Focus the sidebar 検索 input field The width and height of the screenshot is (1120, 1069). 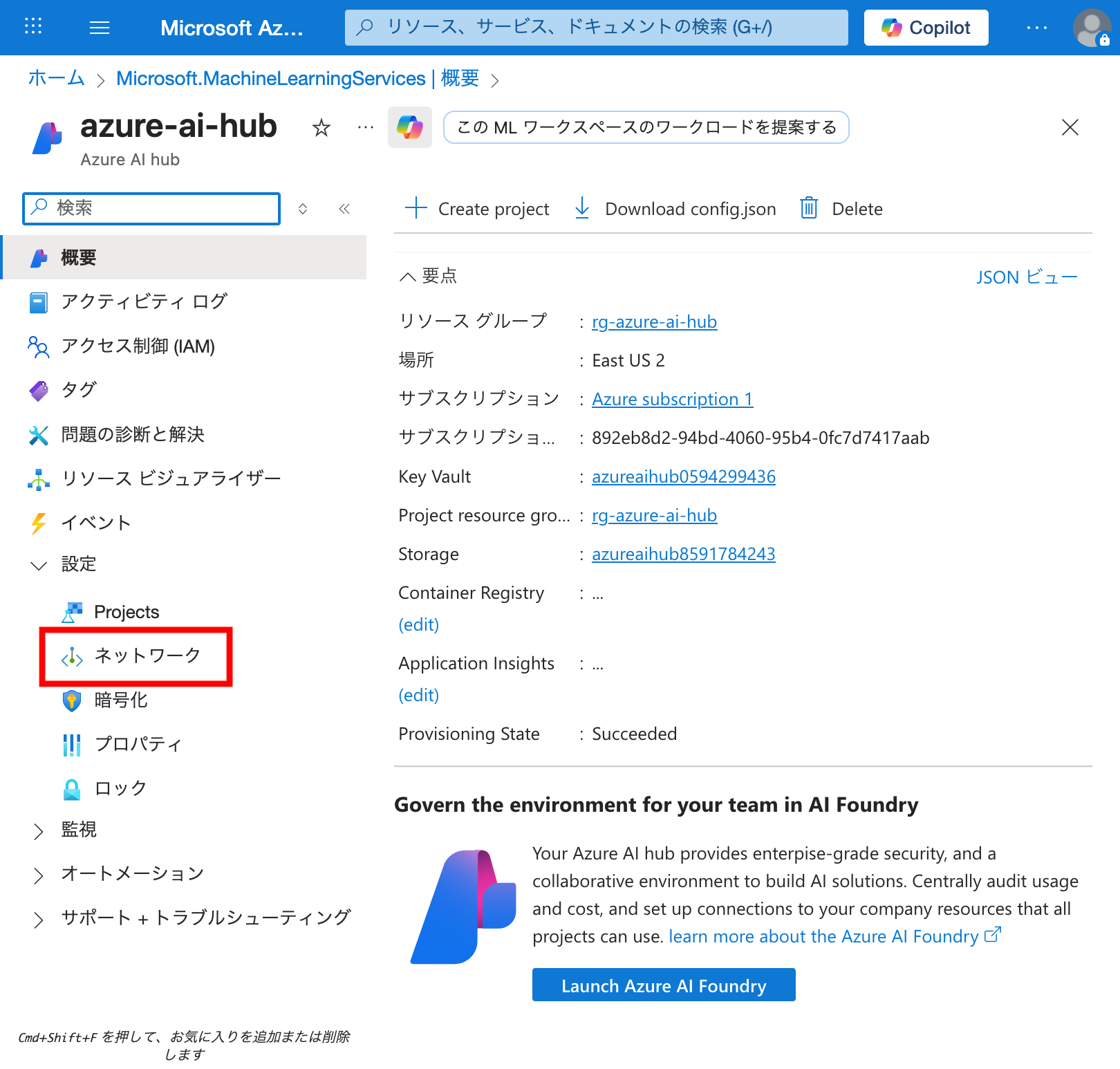point(151,208)
